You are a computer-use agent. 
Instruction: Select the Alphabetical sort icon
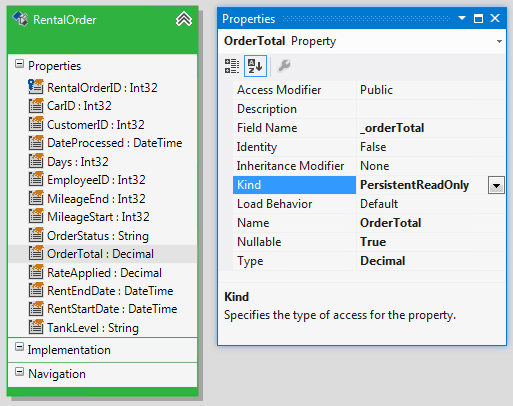tap(255, 66)
